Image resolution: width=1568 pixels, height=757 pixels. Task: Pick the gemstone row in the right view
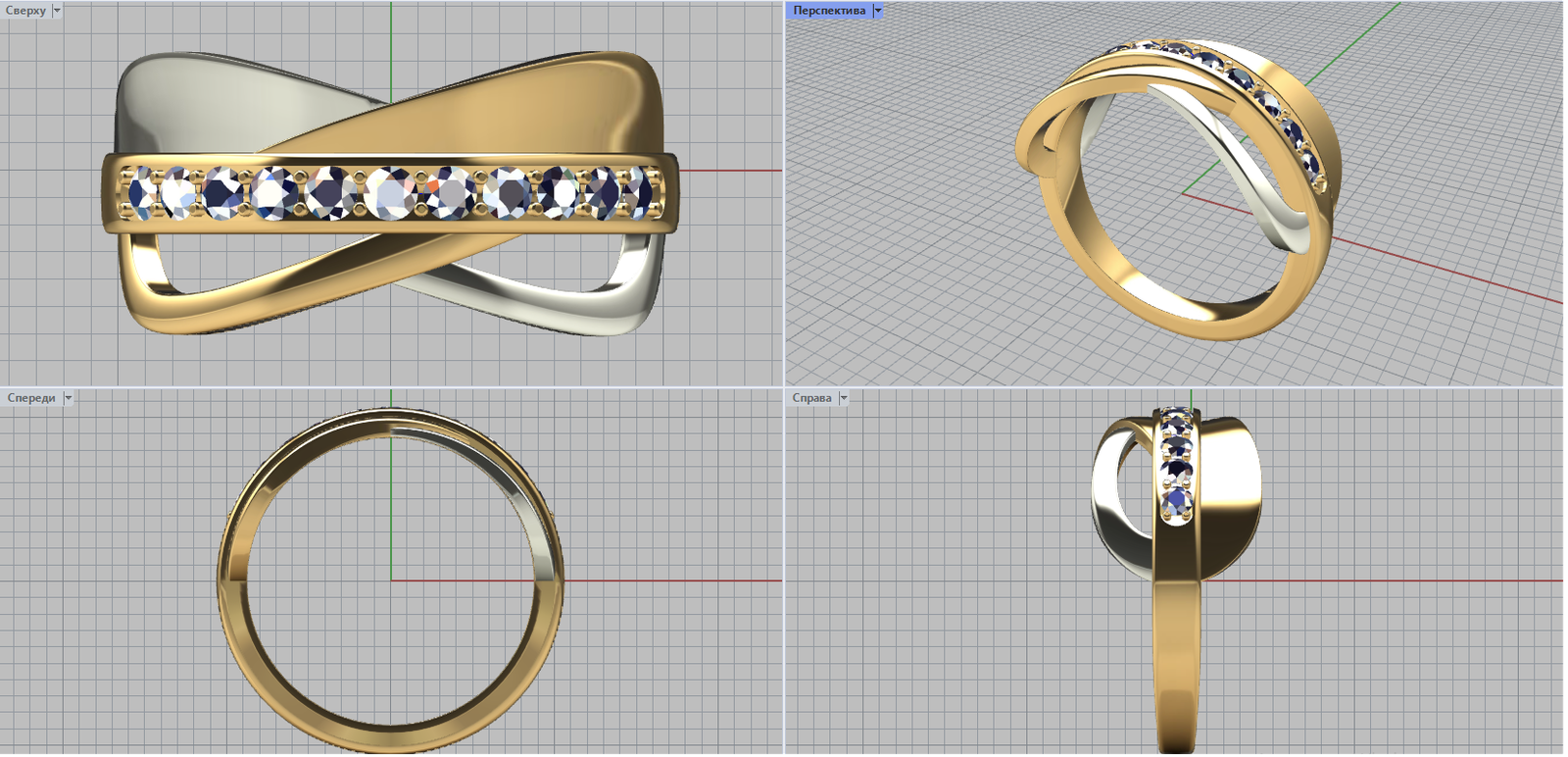(x=1176, y=461)
